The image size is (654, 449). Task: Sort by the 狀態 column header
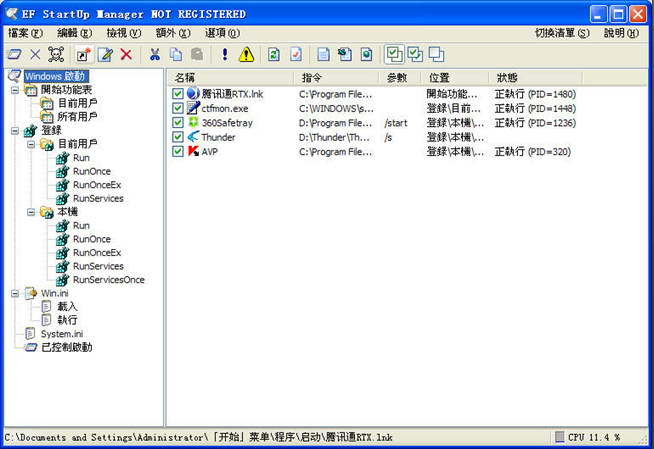click(536, 78)
